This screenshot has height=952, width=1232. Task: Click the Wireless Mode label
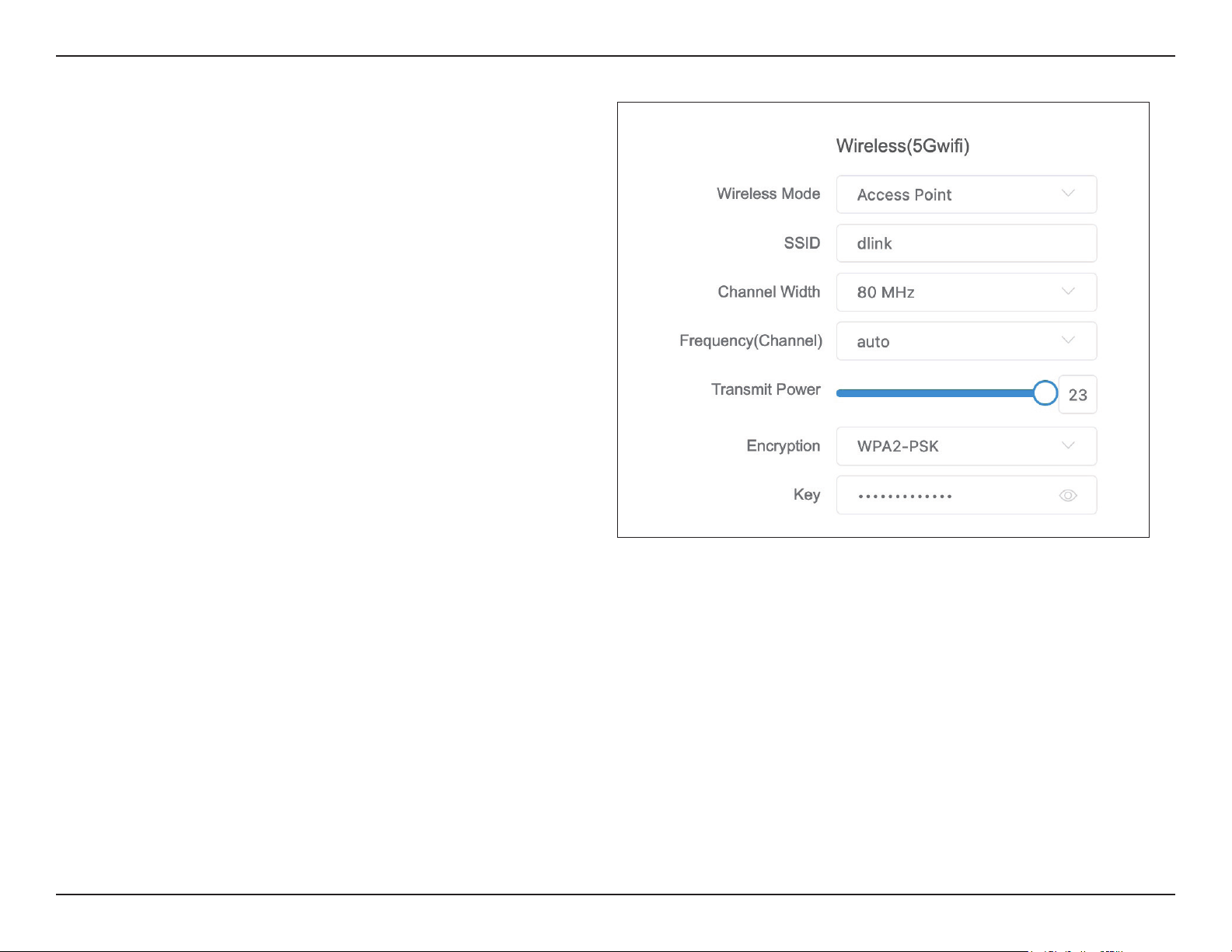point(768,194)
